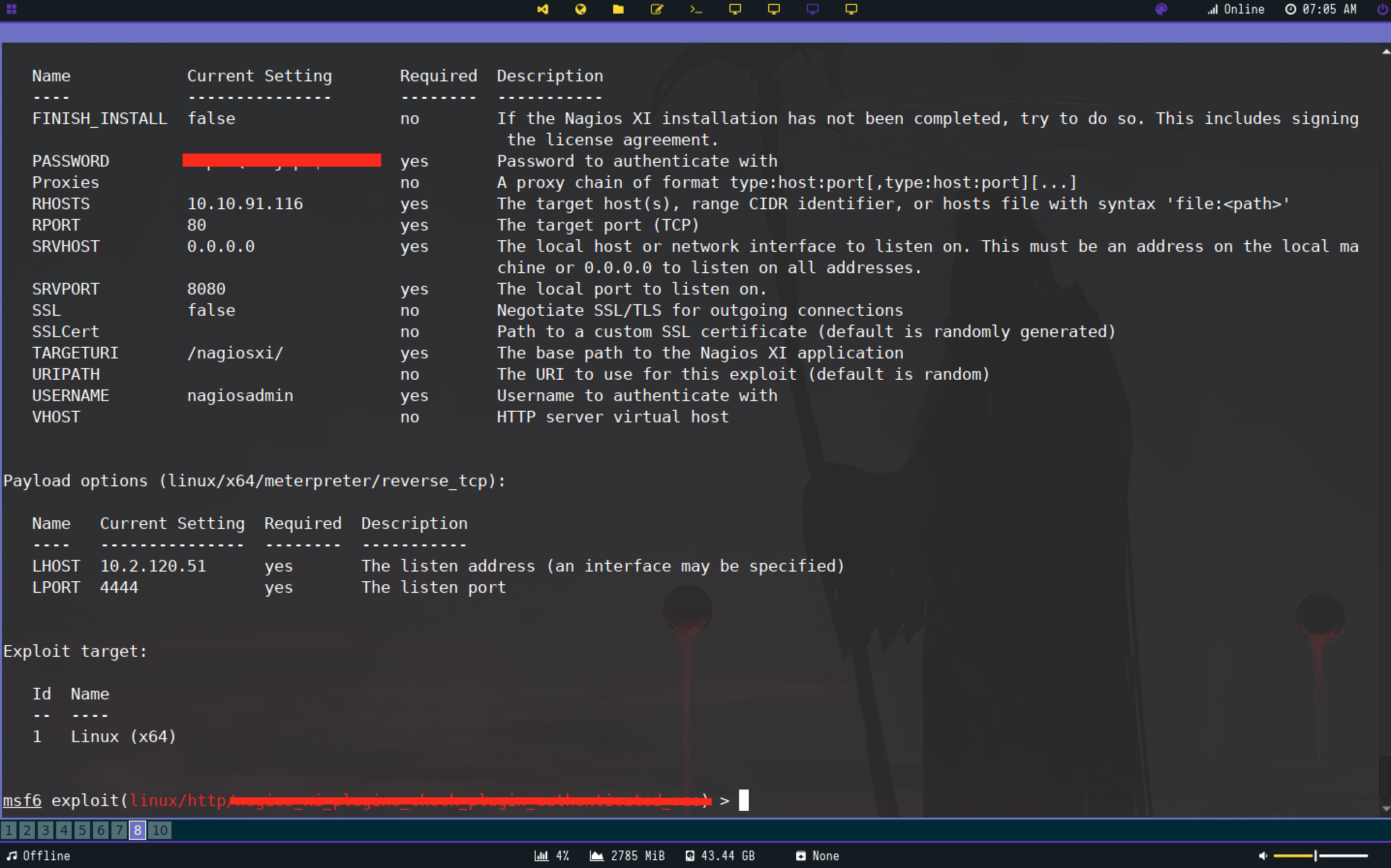
Task: Adjust the volume slider in bottom bar
Action: pos(1320,855)
